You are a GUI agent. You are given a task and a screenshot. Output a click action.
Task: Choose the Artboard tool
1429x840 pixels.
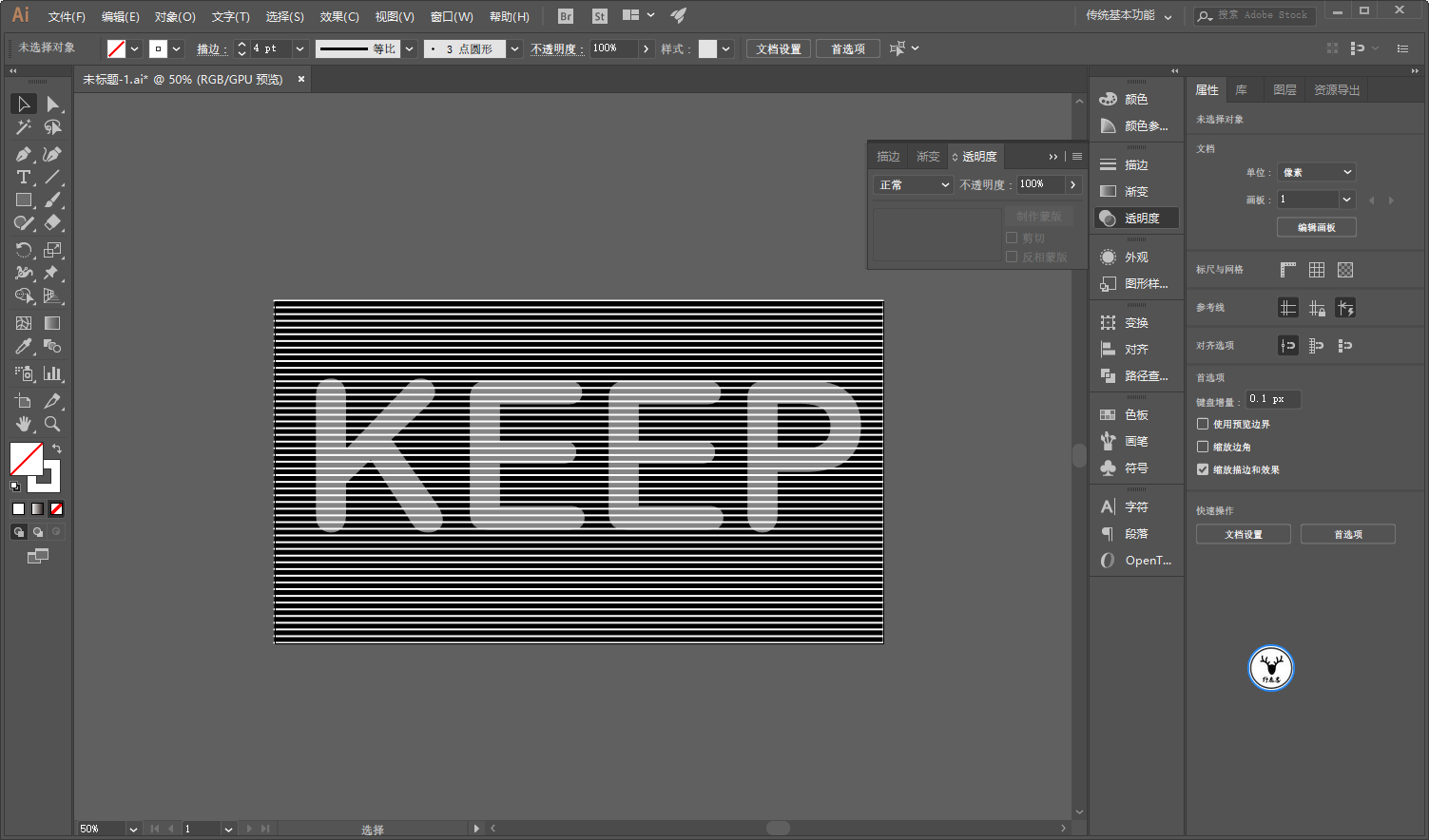click(24, 401)
